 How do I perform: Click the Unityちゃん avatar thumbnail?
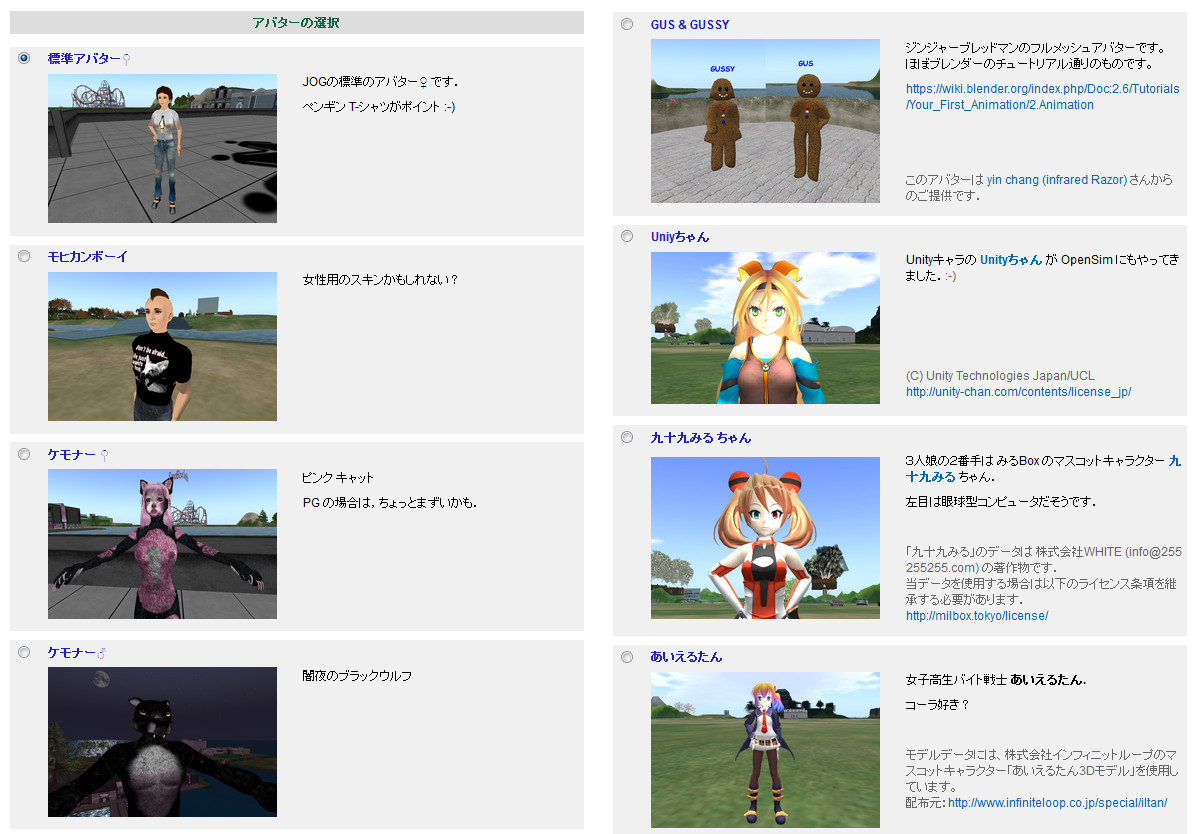[765, 328]
